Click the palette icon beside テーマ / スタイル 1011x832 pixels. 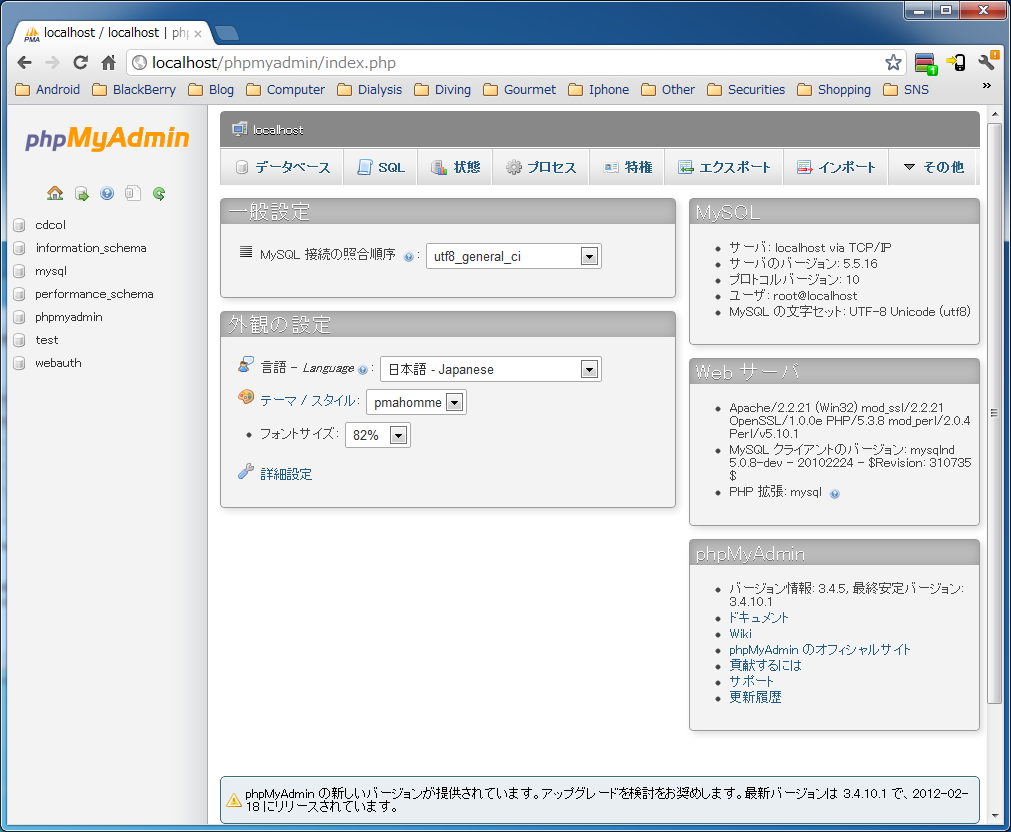tap(246, 397)
